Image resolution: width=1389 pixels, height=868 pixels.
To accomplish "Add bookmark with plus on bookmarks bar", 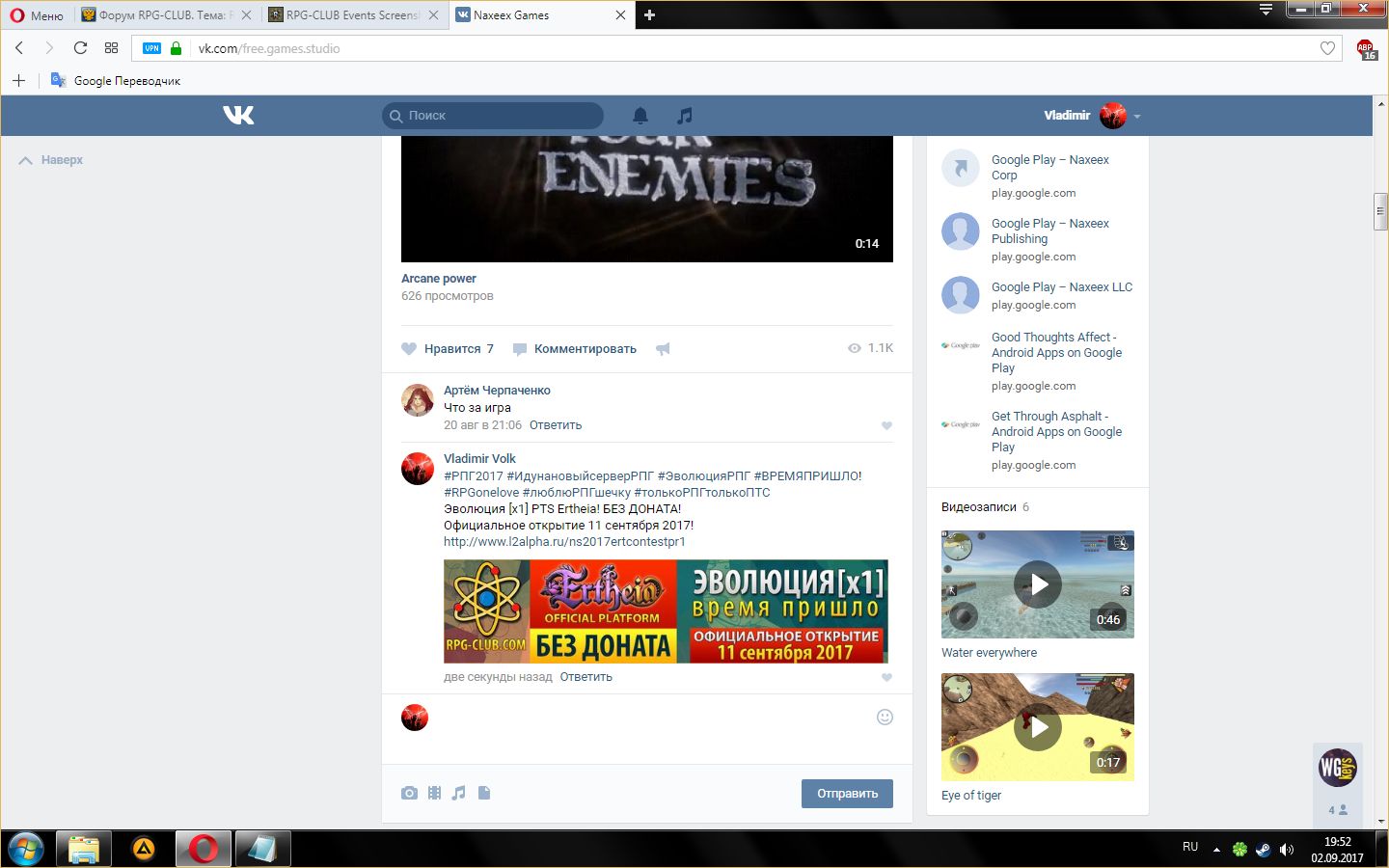I will [x=18, y=81].
